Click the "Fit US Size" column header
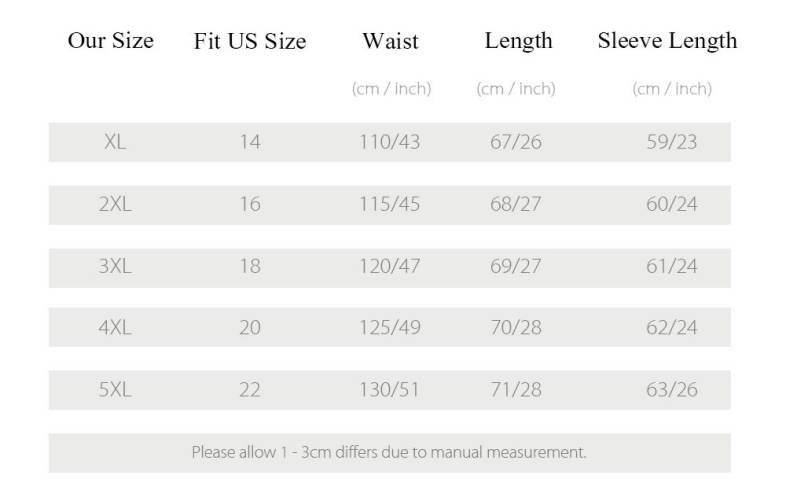786x501 pixels. click(250, 42)
